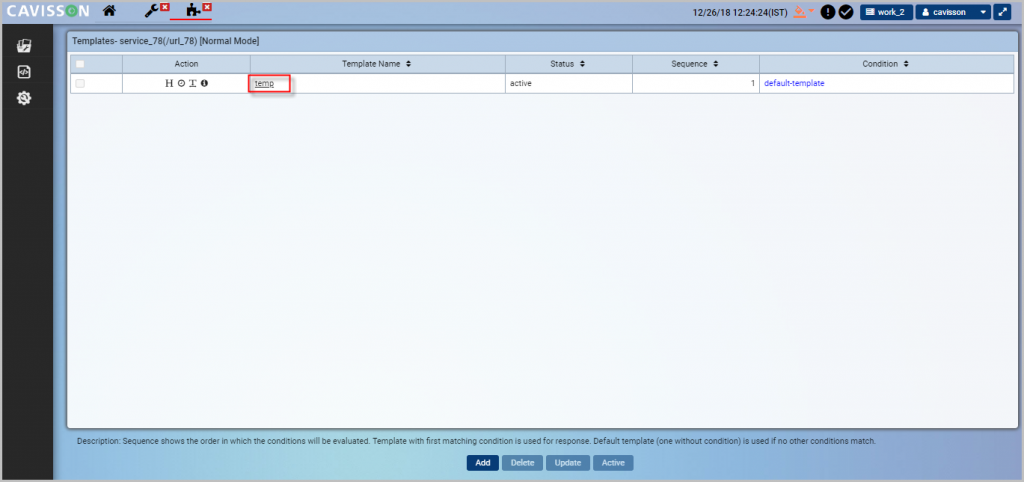The height and width of the screenshot is (482, 1024).
Task: Close the puzzle-piece tab
Action: pyautogui.click(x=207, y=7)
